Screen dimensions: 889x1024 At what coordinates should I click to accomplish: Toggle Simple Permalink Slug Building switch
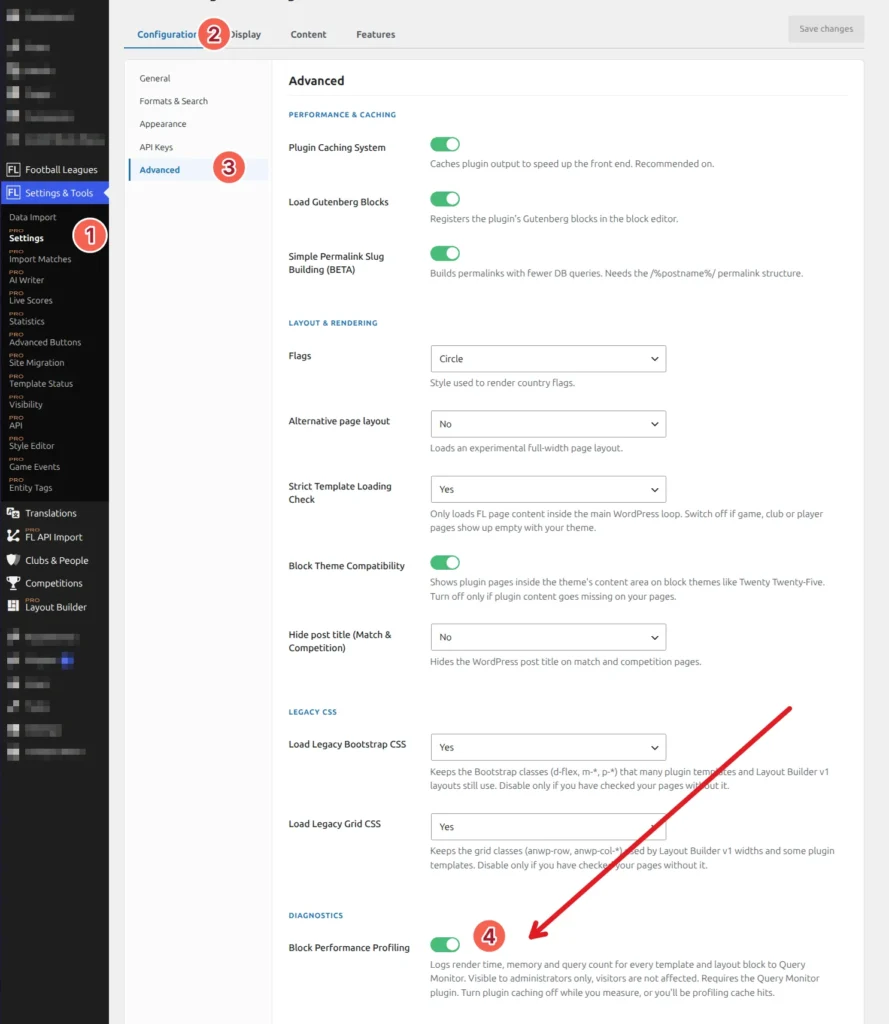coord(445,253)
